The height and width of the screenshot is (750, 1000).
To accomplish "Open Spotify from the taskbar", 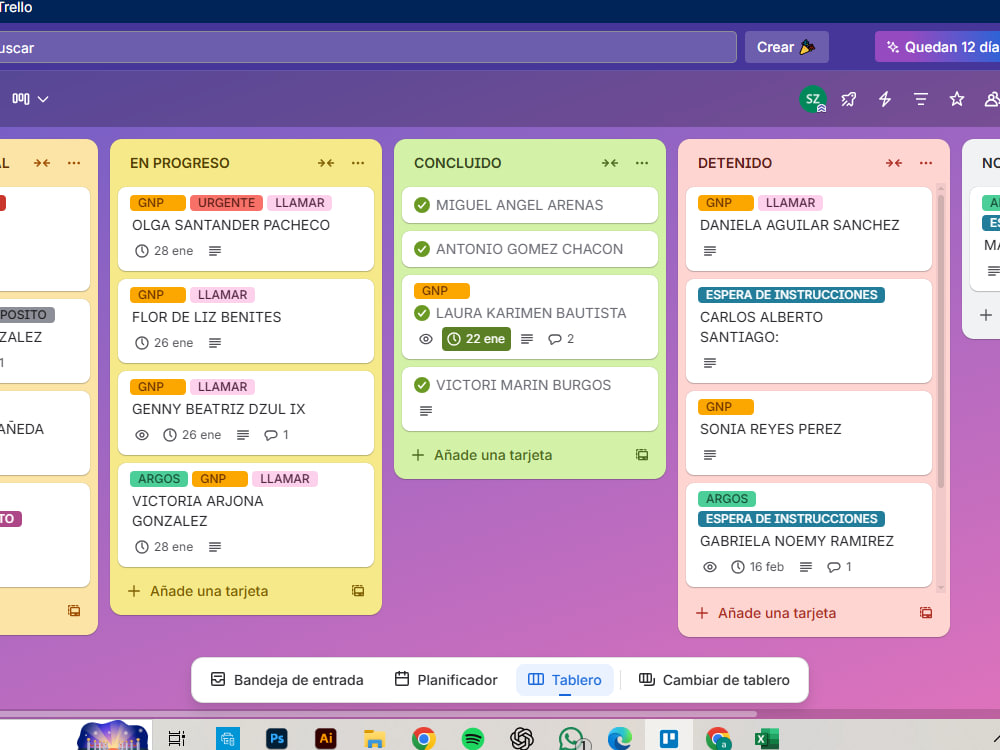I will click(473, 739).
